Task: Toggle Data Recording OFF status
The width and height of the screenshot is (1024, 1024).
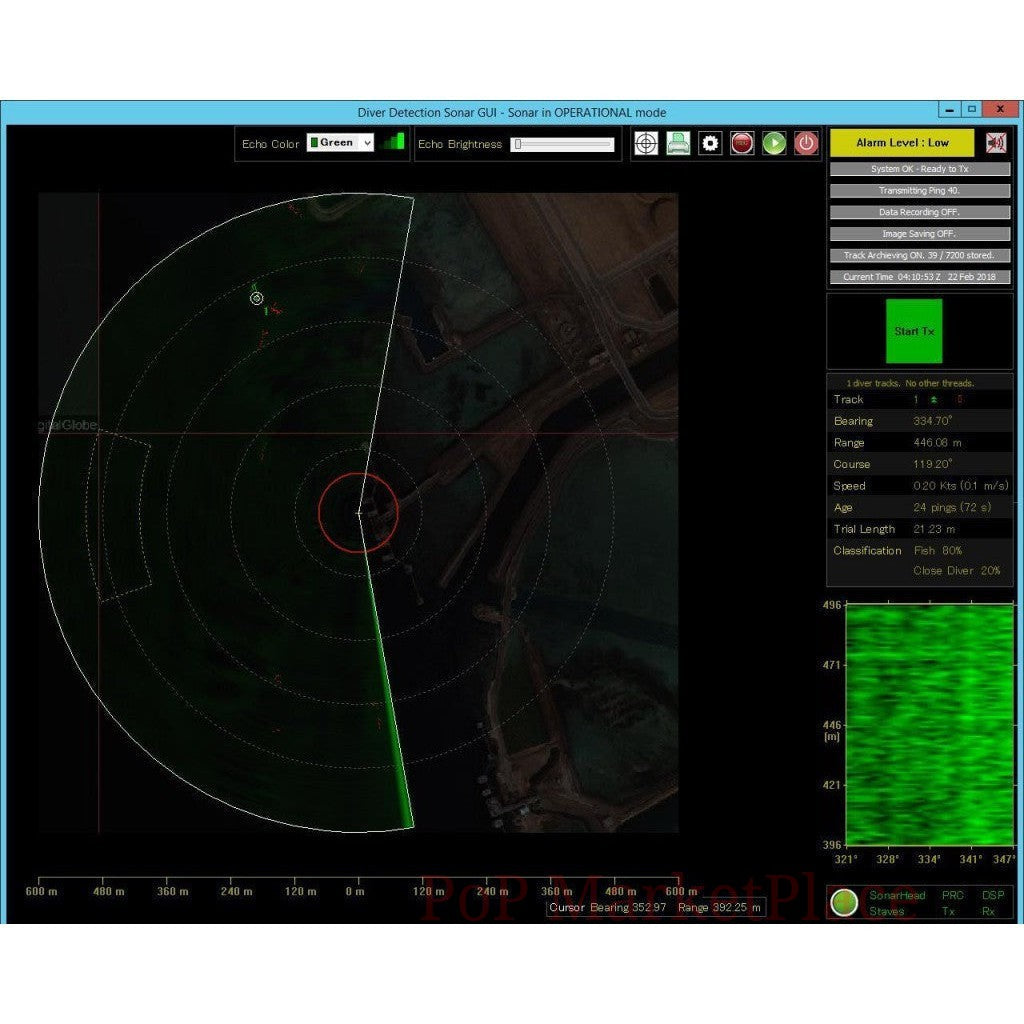Action: point(920,212)
